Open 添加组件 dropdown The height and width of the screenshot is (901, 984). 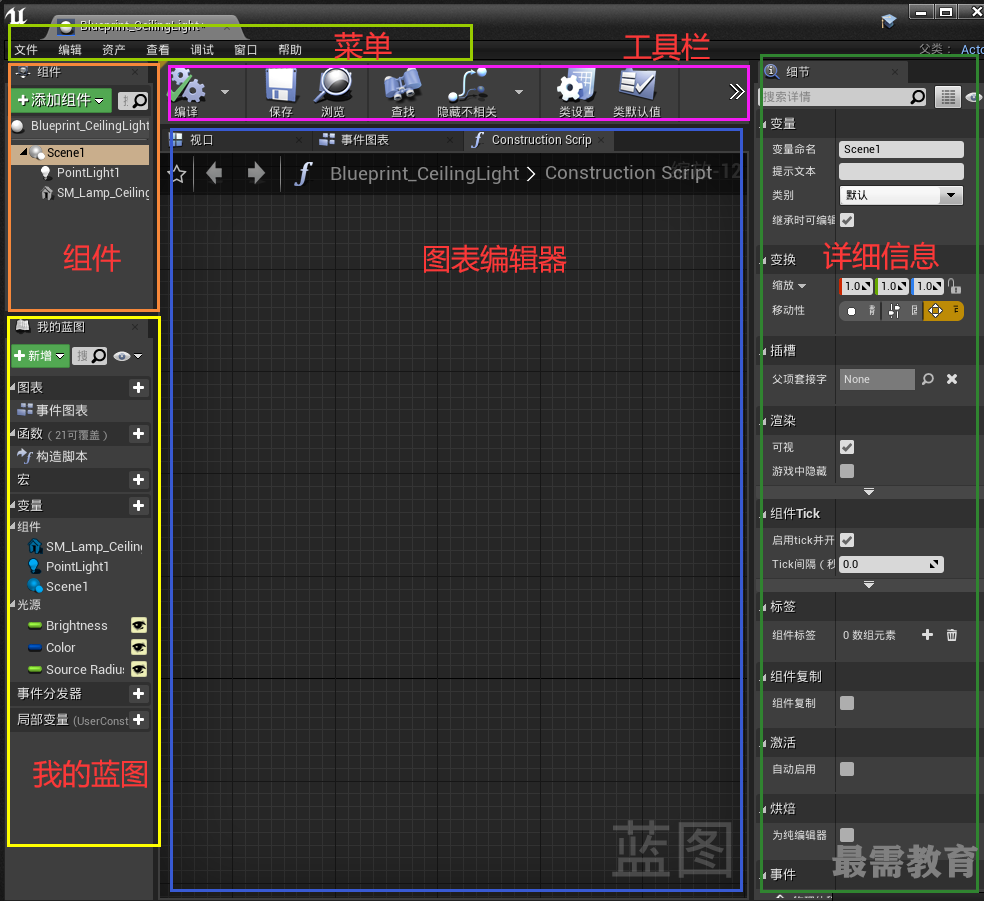pyautogui.click(x=62, y=100)
